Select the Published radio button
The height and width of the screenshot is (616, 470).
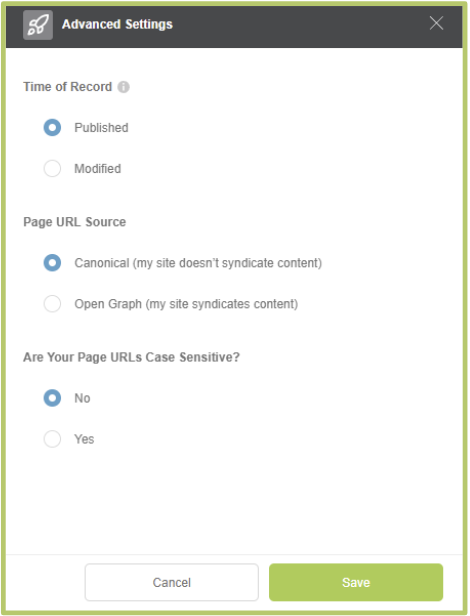click(52, 128)
